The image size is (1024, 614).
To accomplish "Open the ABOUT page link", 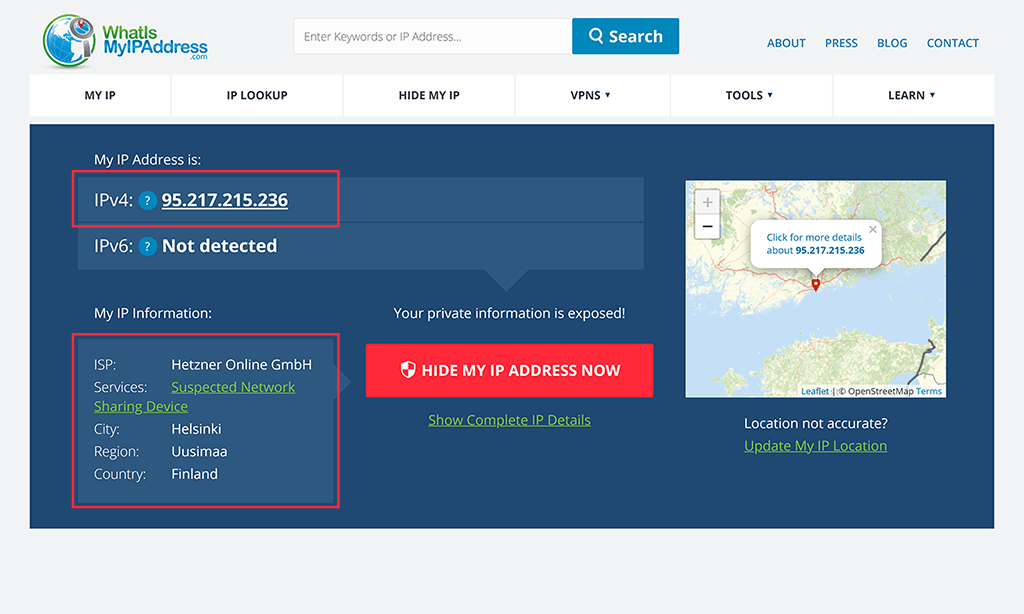I will tap(786, 43).
